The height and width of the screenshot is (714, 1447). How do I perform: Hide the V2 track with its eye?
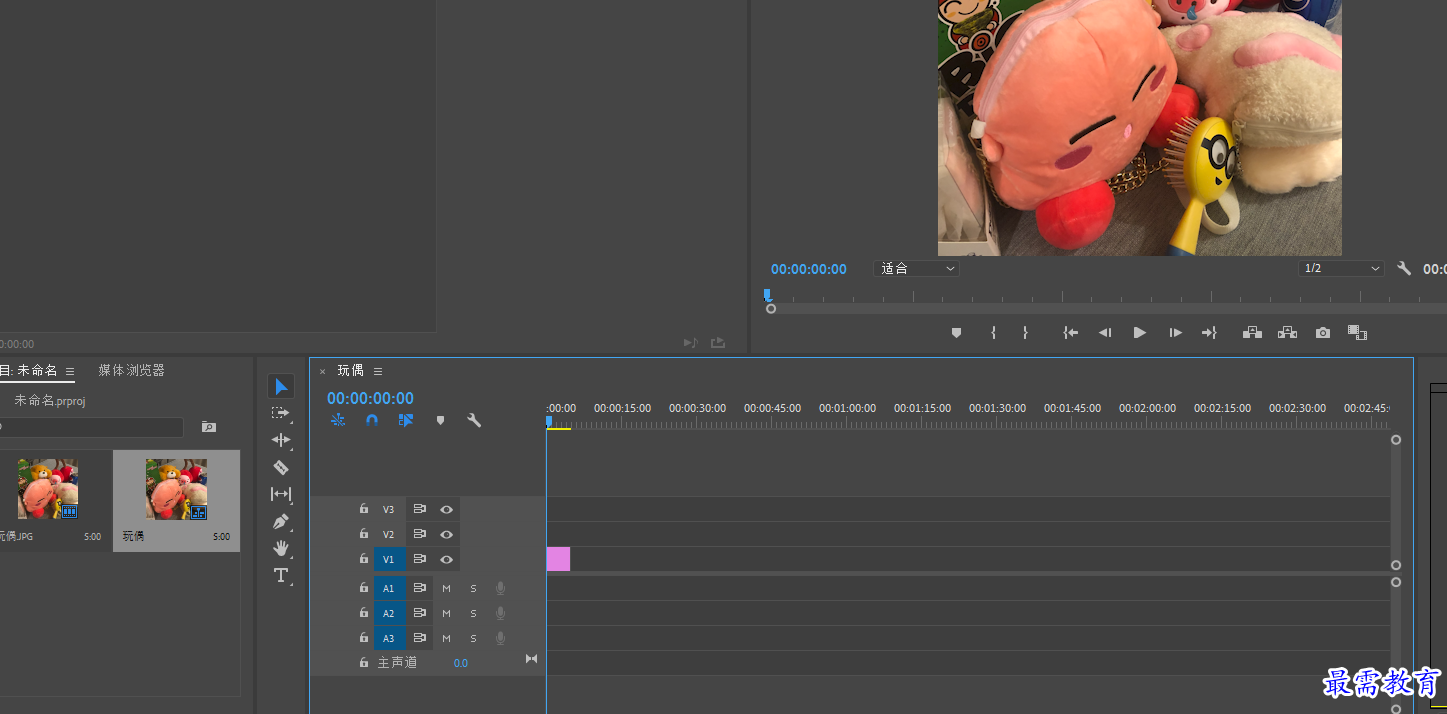pos(446,535)
